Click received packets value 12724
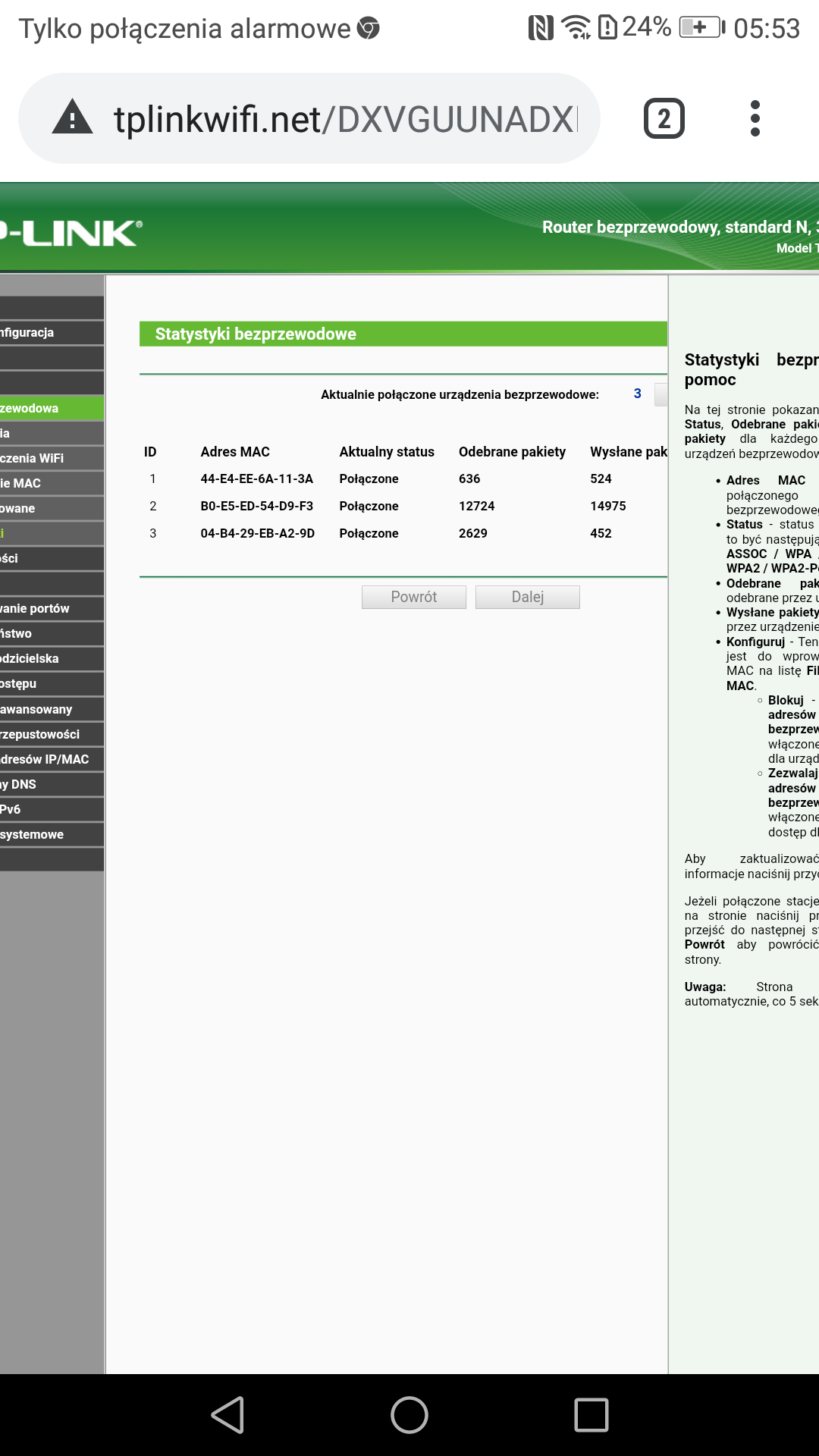 [x=476, y=506]
